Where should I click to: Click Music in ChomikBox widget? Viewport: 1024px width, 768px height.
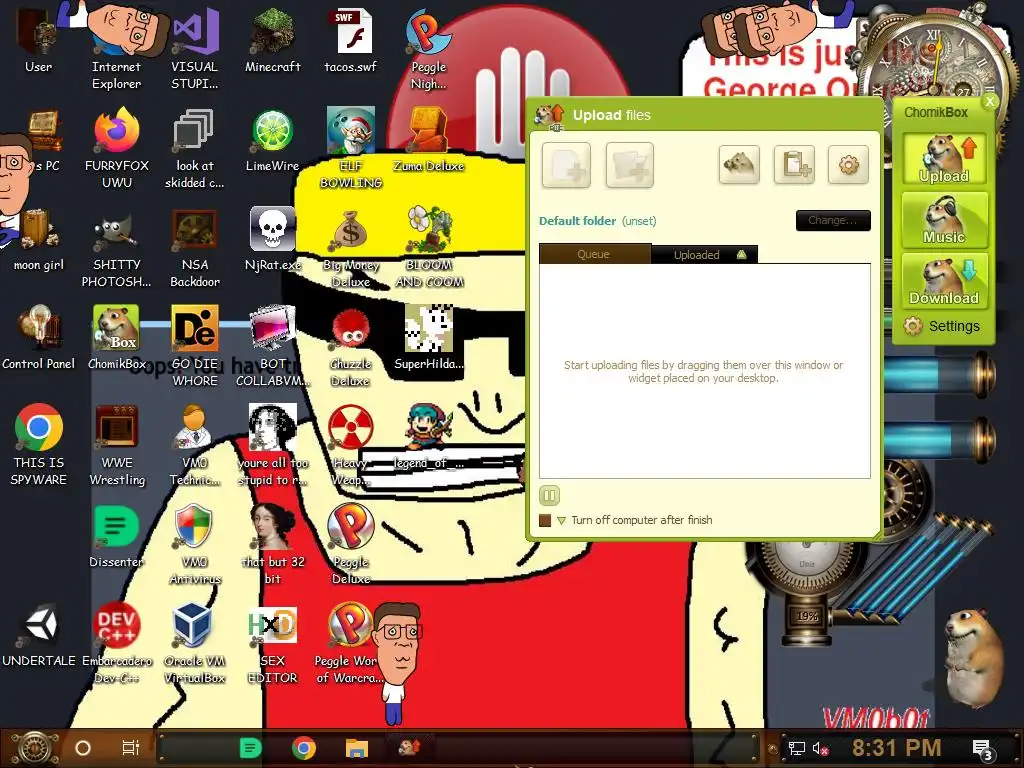pos(944,221)
